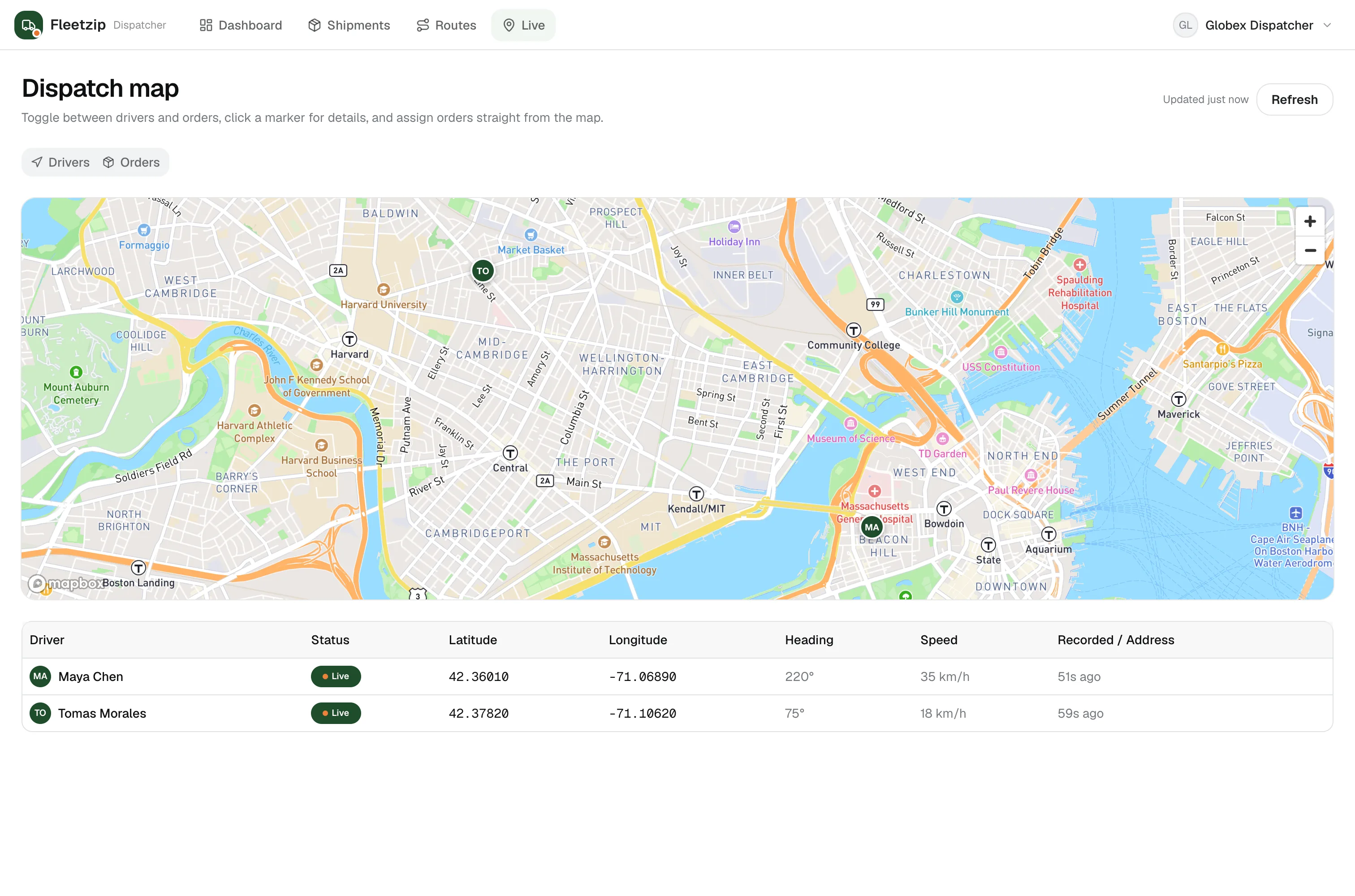Click the Paul Revere House marker
This screenshot has height=896, width=1355.
coord(1031,475)
